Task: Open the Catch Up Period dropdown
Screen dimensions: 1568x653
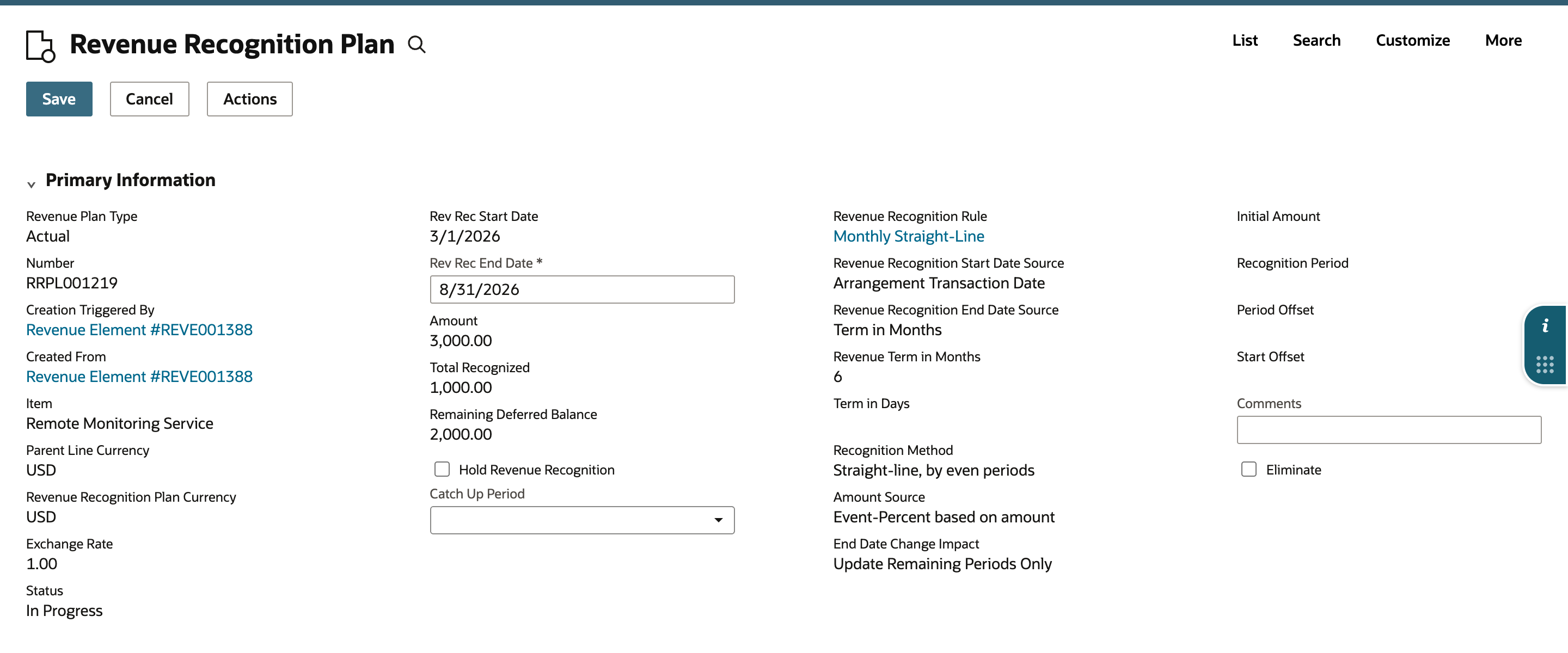Action: (x=582, y=520)
